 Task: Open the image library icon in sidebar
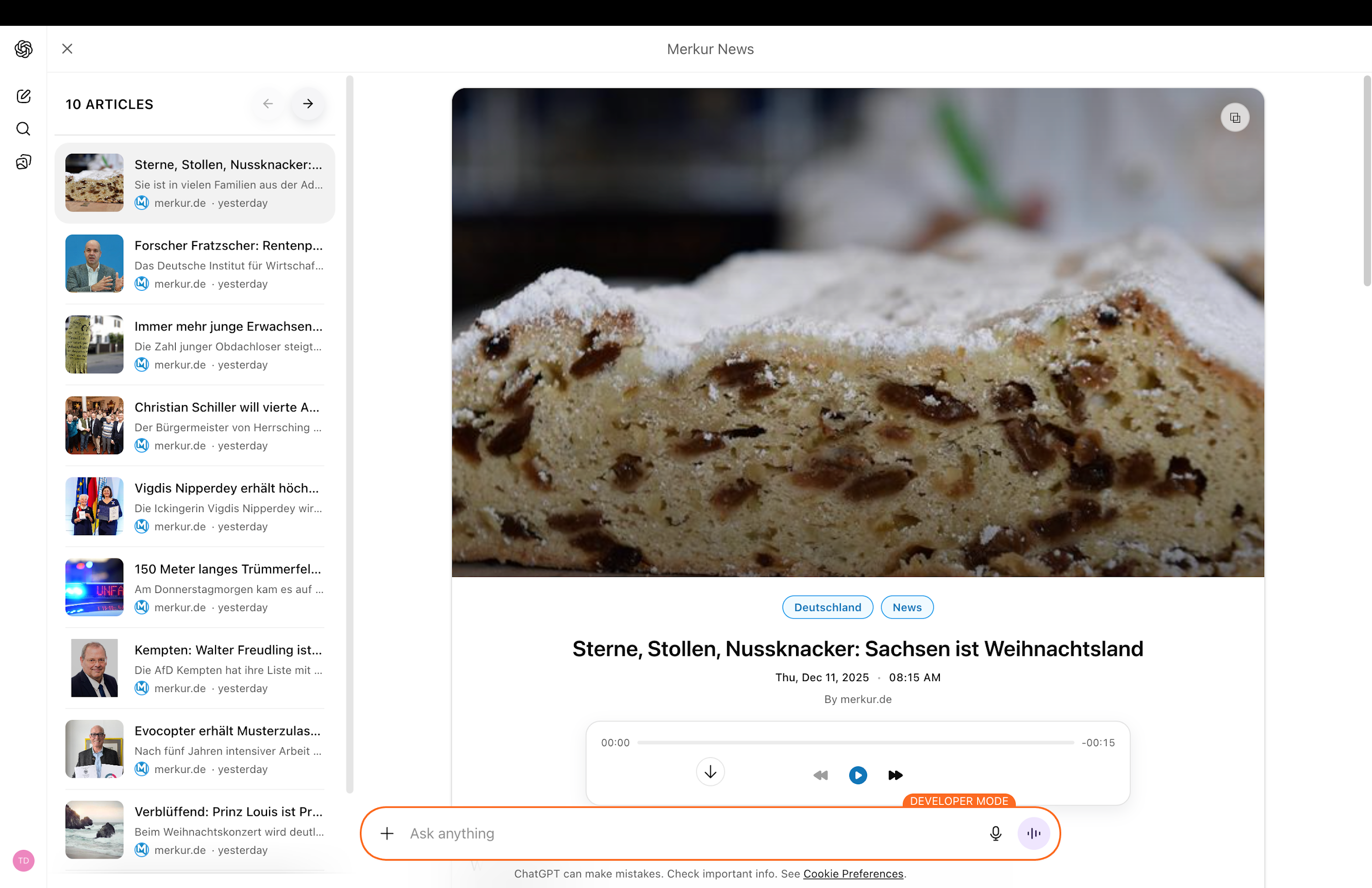pos(24,162)
